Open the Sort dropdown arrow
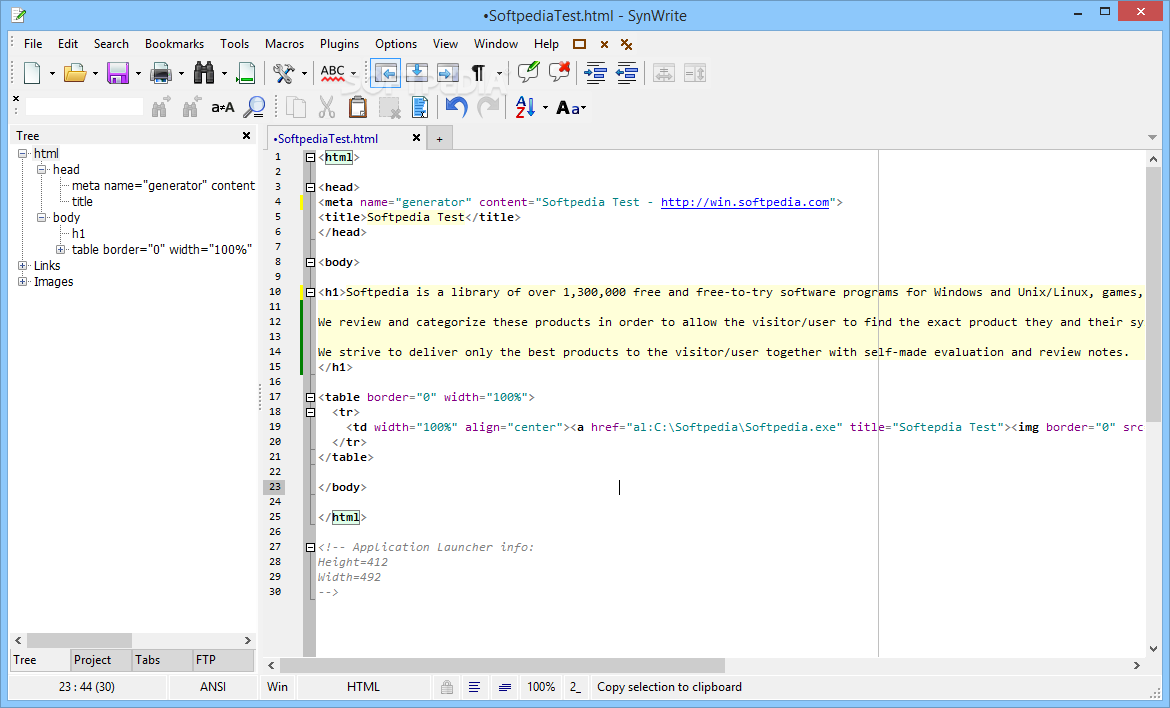The image size is (1170, 708). click(x=545, y=108)
